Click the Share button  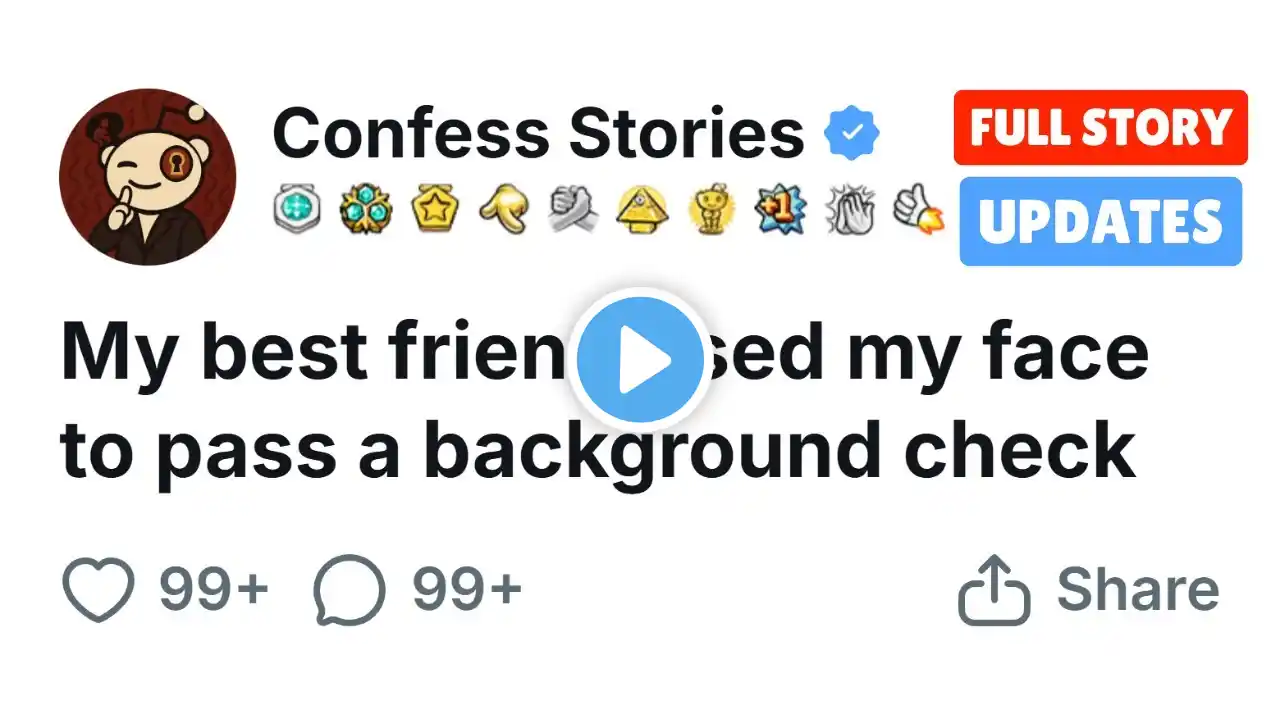tap(1090, 590)
